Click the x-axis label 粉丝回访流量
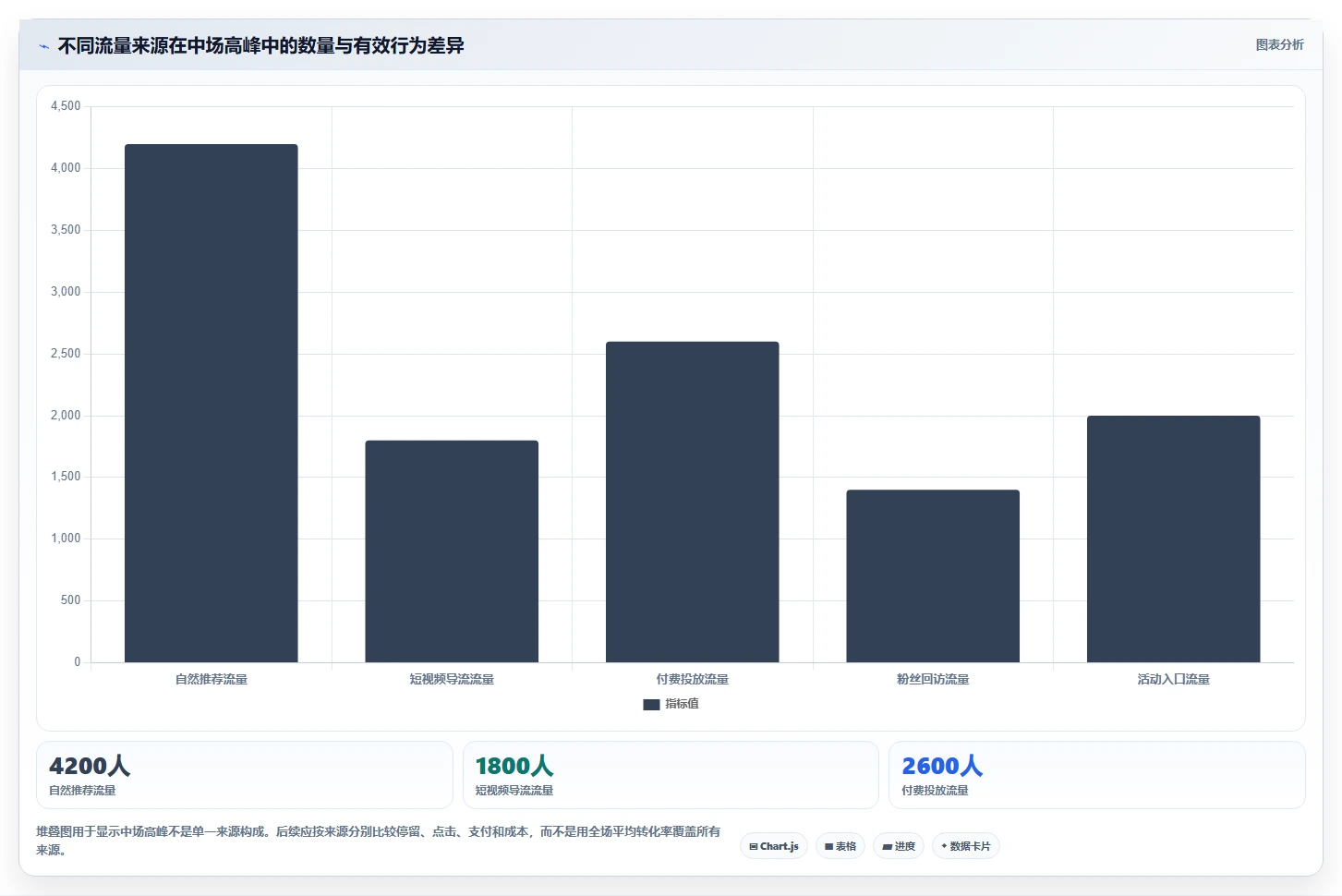 [933, 679]
